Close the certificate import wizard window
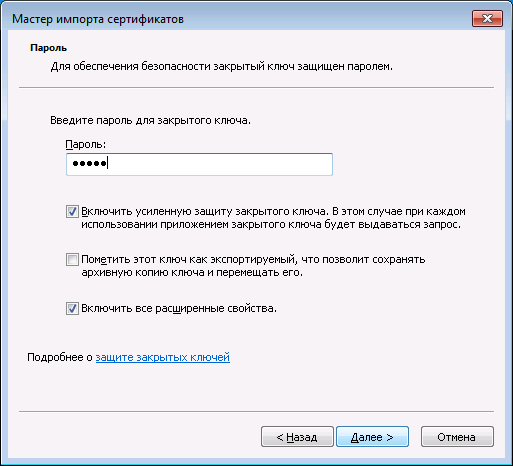 click(487, 19)
